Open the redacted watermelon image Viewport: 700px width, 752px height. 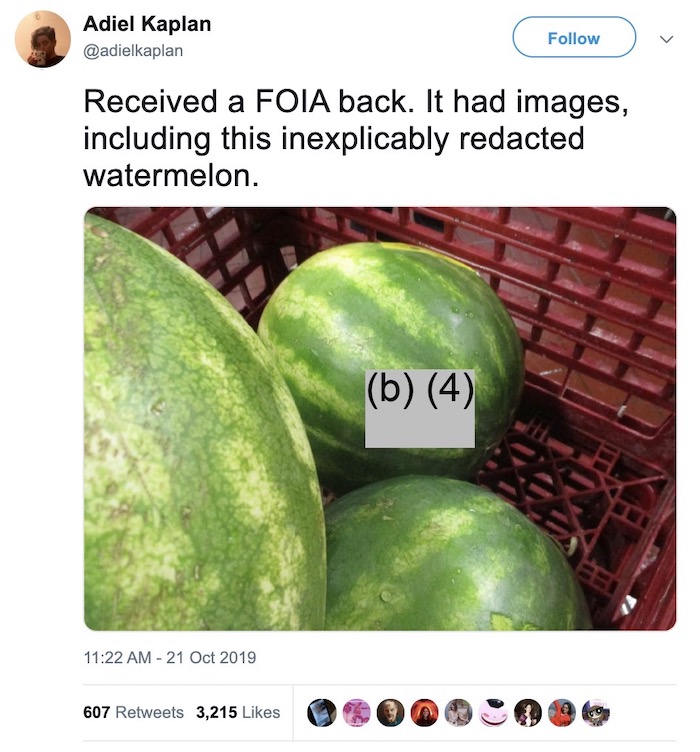coord(380,418)
